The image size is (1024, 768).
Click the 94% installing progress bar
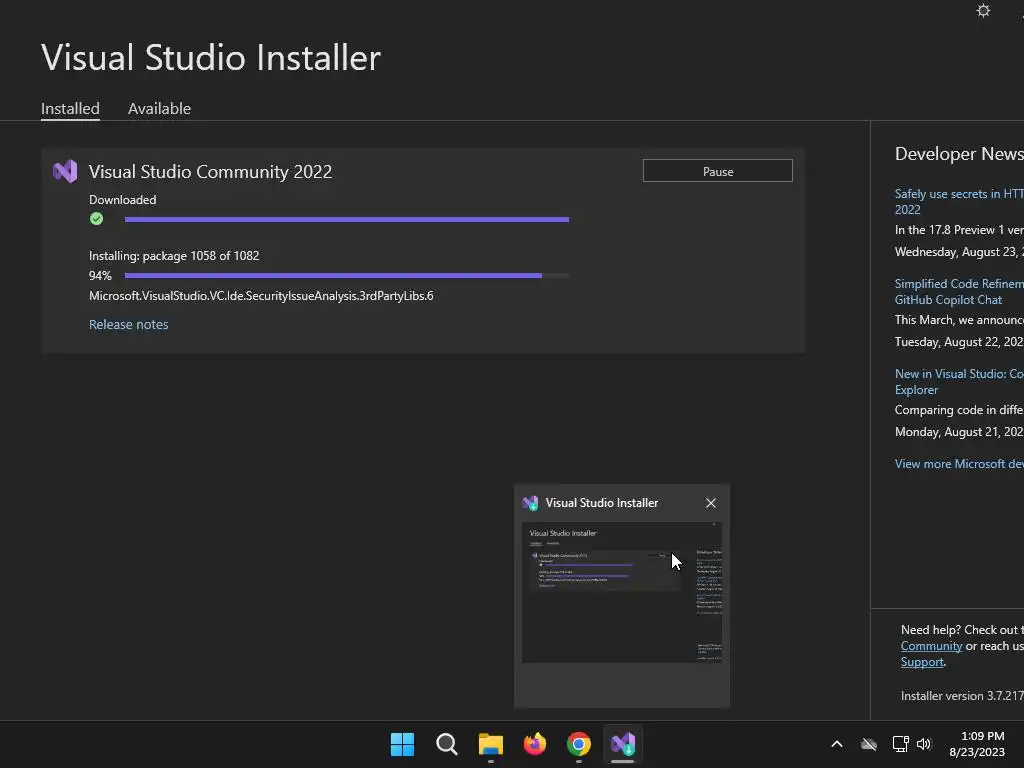pos(347,276)
